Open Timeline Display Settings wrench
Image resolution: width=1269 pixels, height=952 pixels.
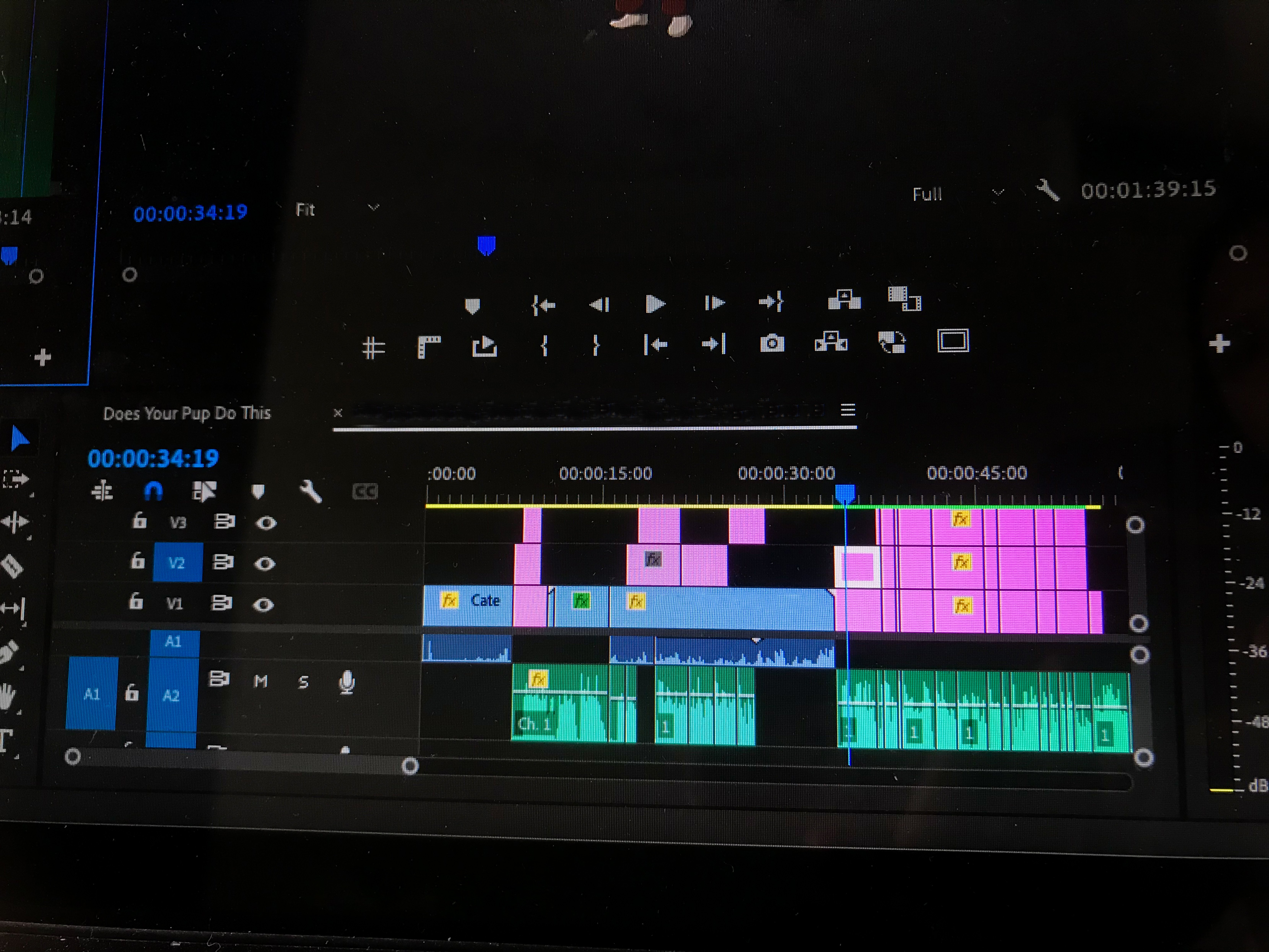point(310,492)
